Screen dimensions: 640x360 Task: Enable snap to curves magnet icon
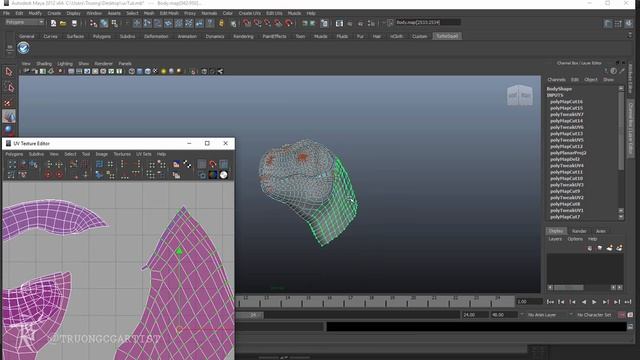(x=258, y=24)
